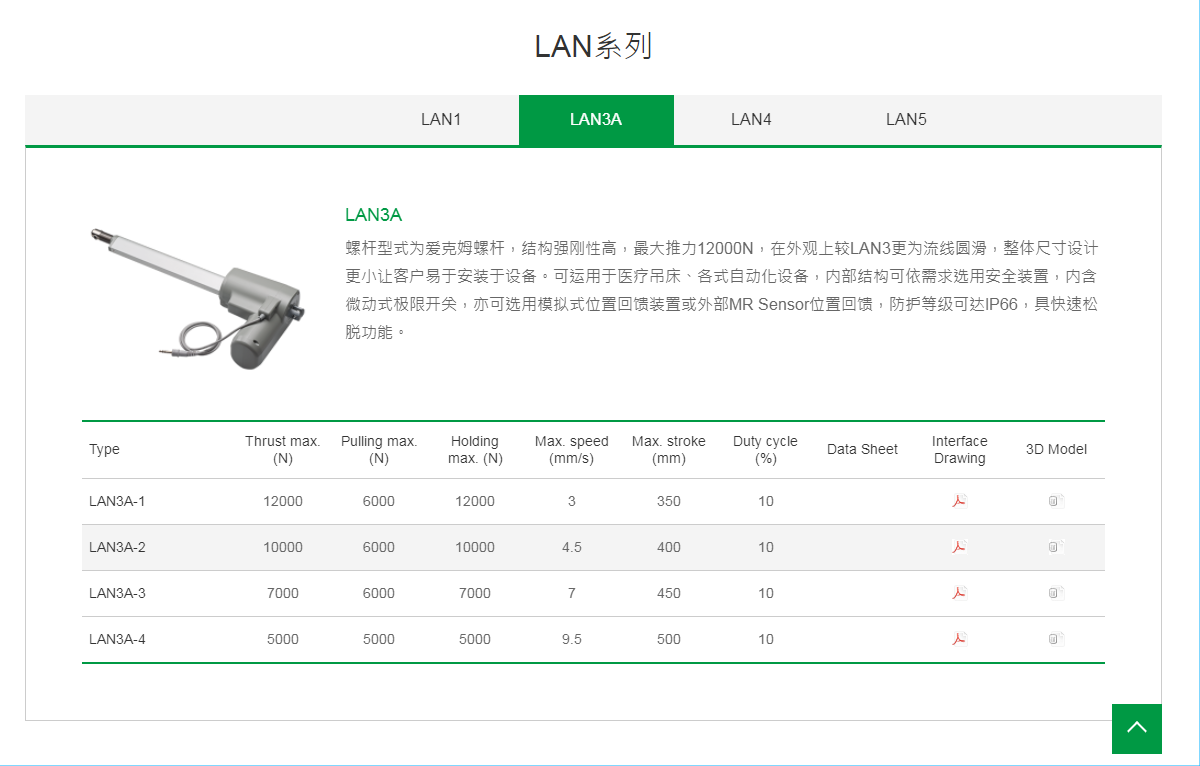This screenshot has width=1200, height=766.
Task: Select the Max. stroke column header
Action: pos(669,449)
